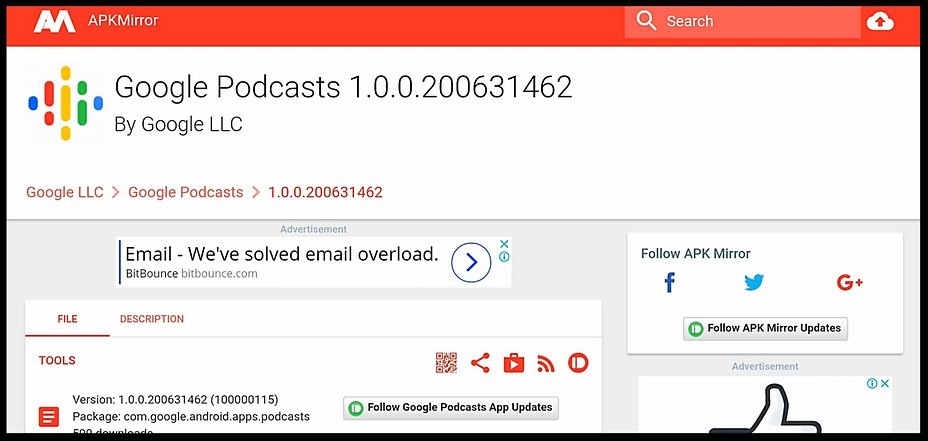
Task: Close the BitBounce ad with X
Action: [504, 243]
